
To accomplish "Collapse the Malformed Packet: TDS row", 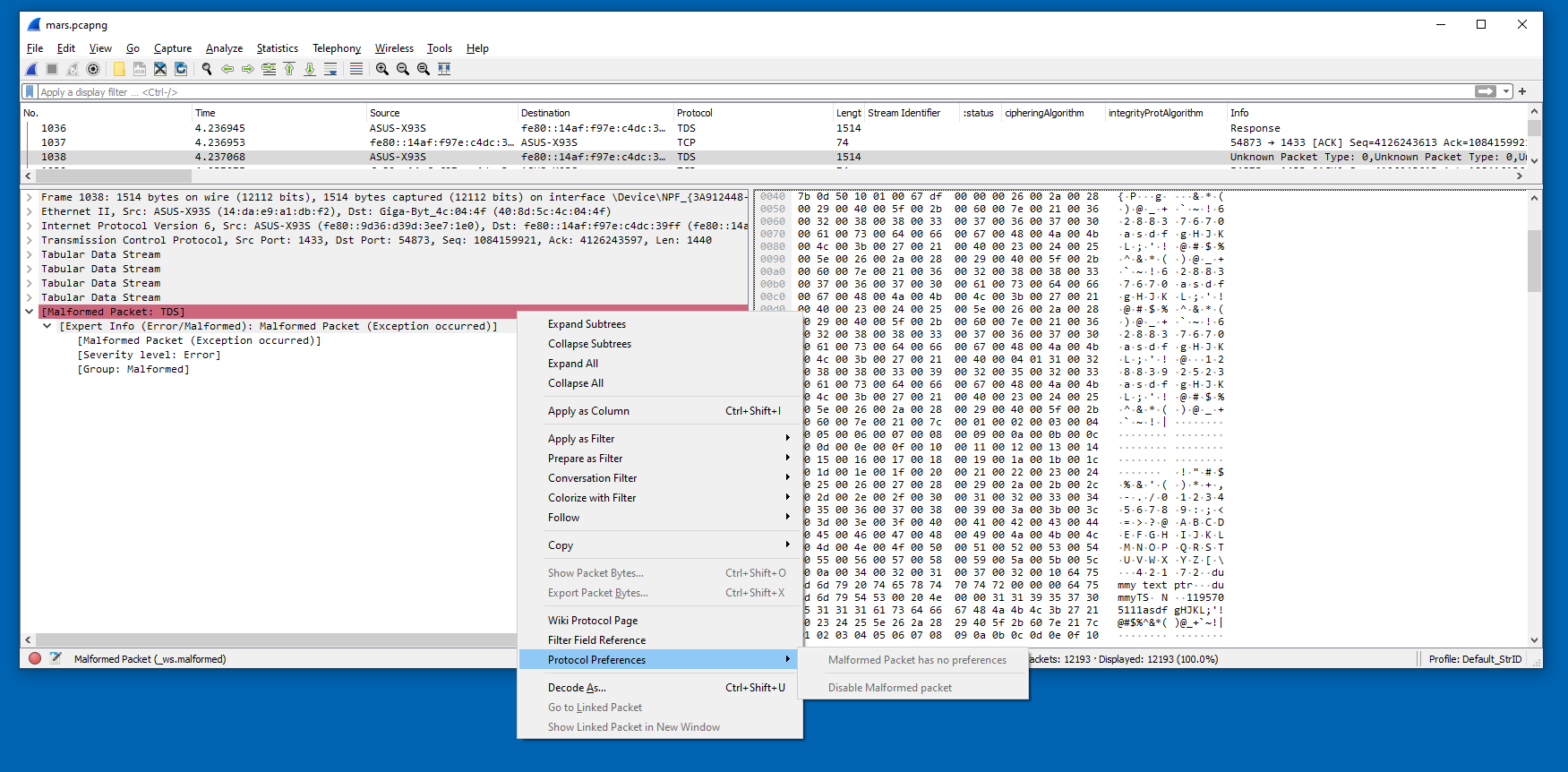I will point(30,312).
